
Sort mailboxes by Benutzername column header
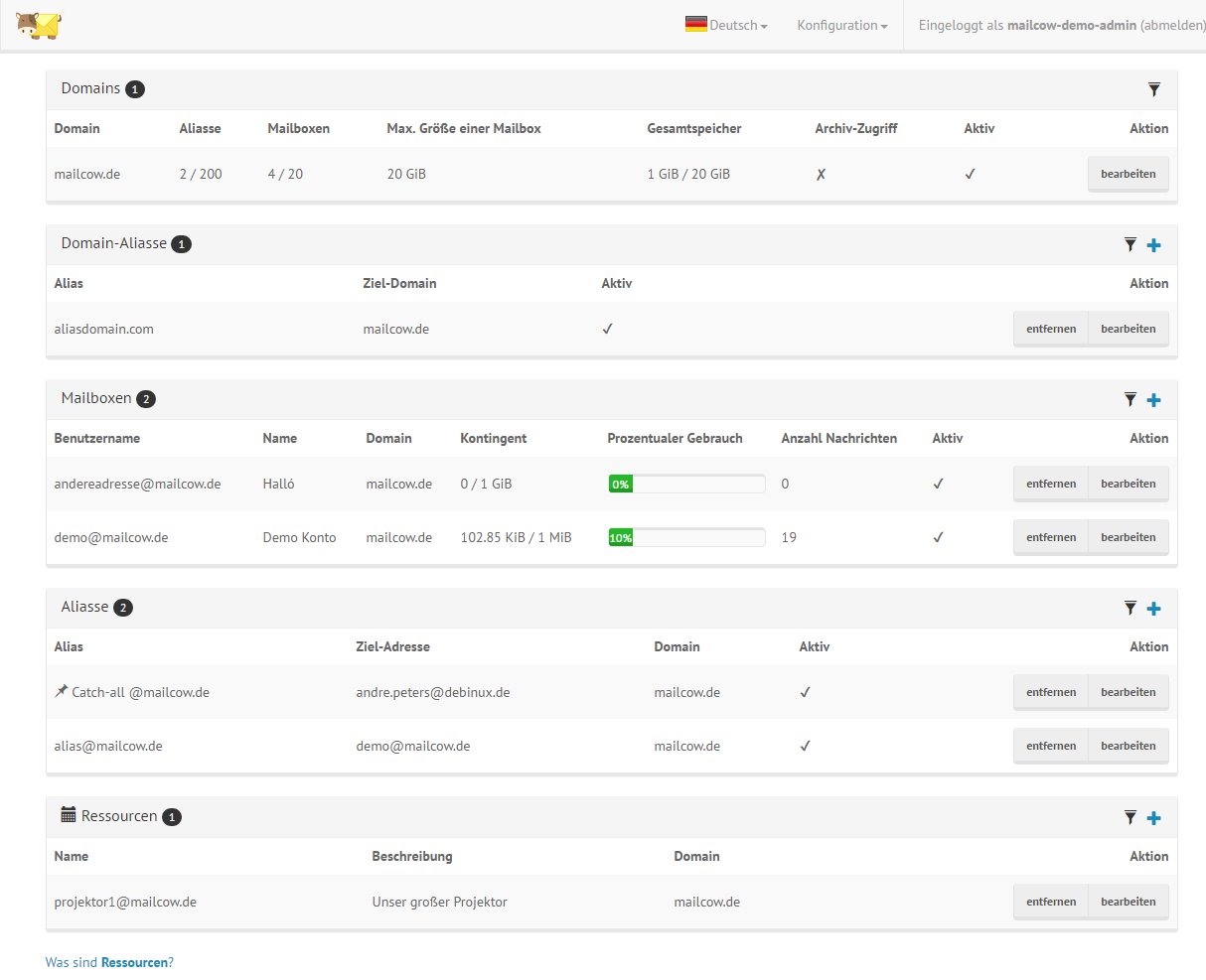tap(96, 438)
